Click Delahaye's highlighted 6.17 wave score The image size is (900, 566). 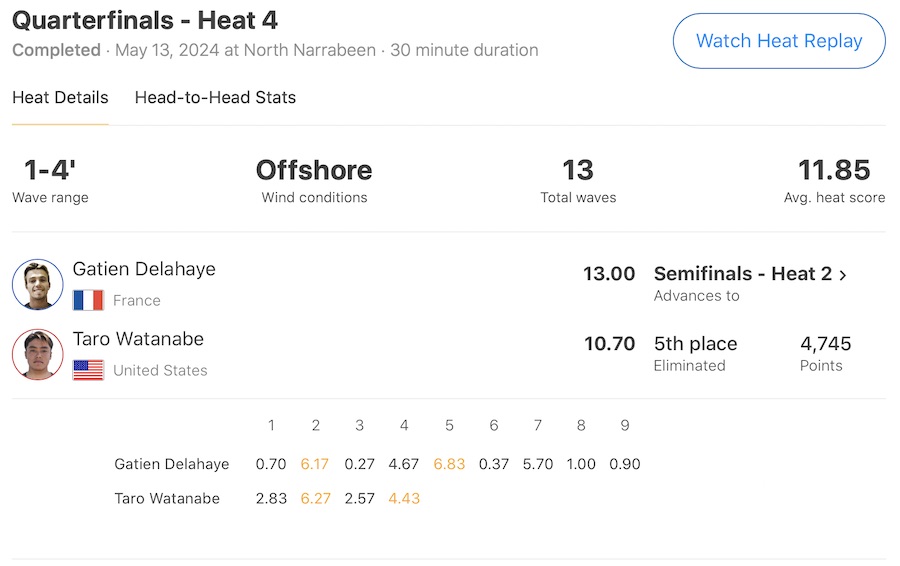coord(315,464)
